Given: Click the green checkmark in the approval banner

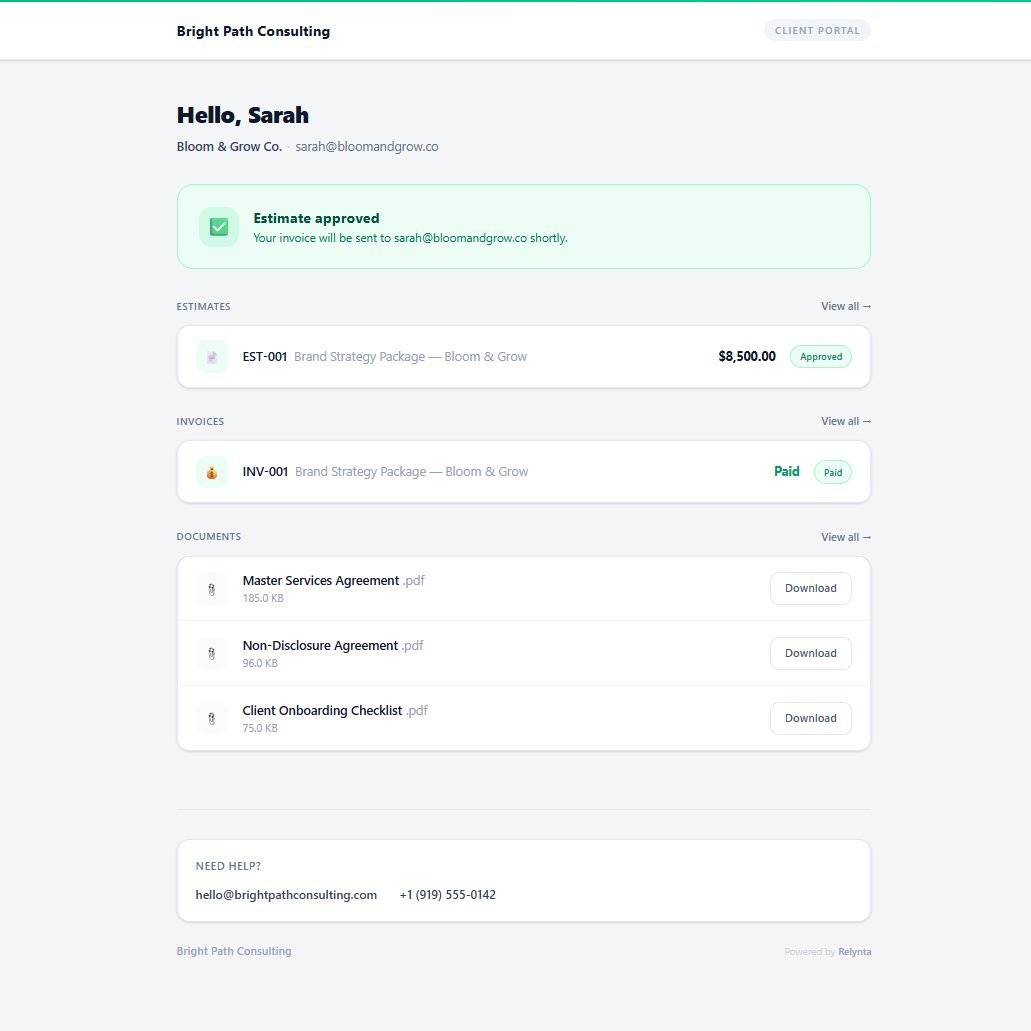Looking at the screenshot, I should [218, 226].
